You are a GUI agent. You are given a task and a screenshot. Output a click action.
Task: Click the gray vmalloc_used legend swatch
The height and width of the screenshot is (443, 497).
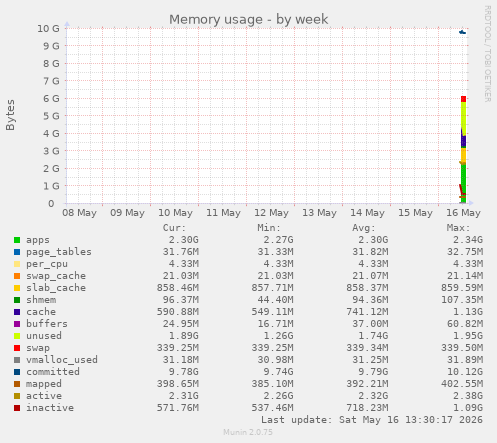tap(17, 360)
